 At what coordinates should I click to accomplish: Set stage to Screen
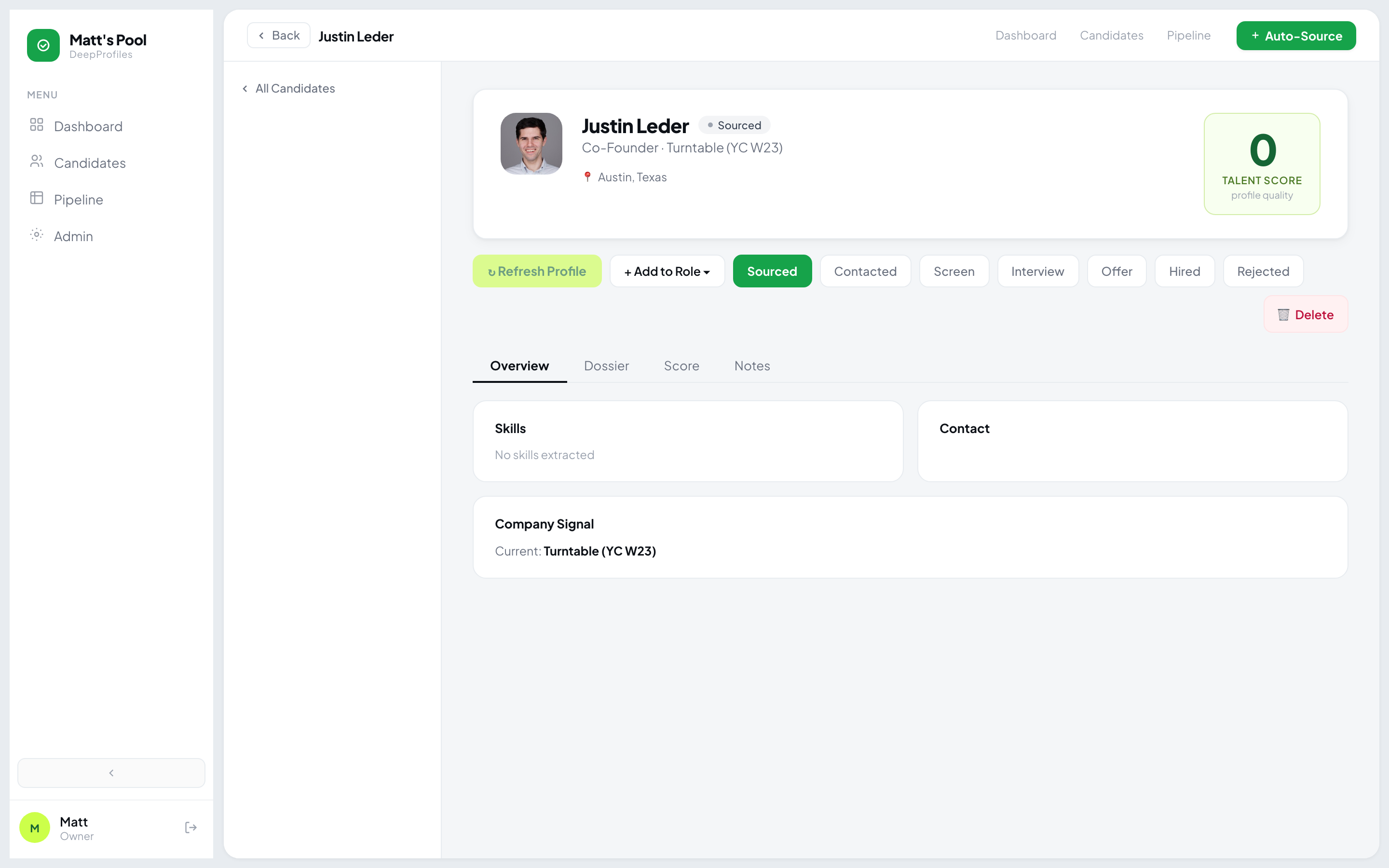(954, 271)
